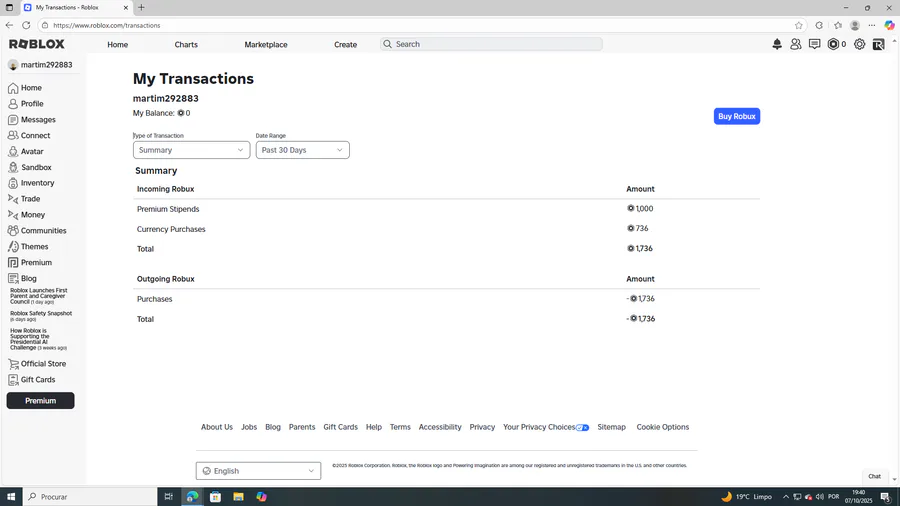Open Task View on the taskbar
The image size is (900, 506).
(169, 497)
